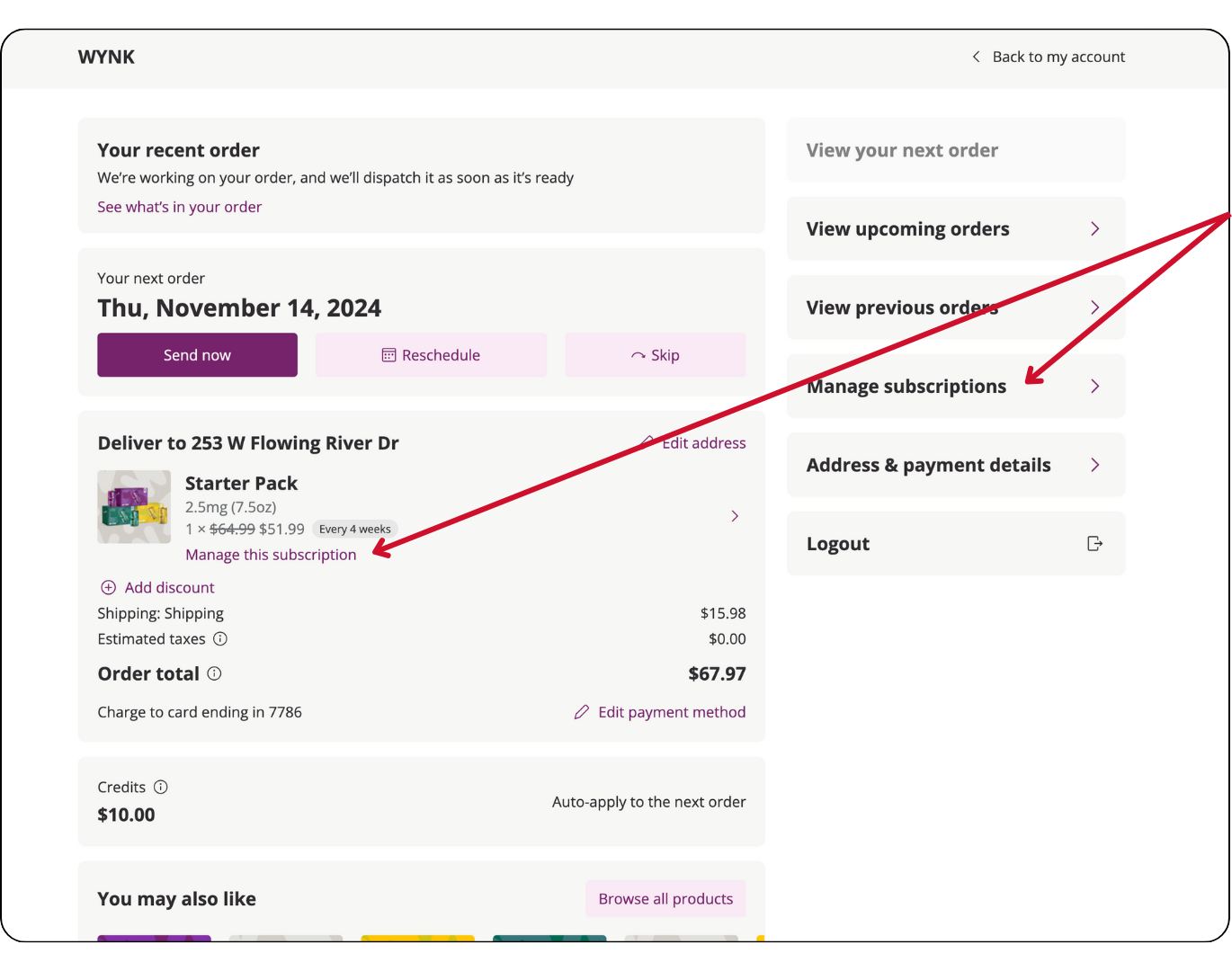Screen dimensions: 1232x971
Task: Show the Estimated taxes info tooltip
Action: tap(220, 638)
